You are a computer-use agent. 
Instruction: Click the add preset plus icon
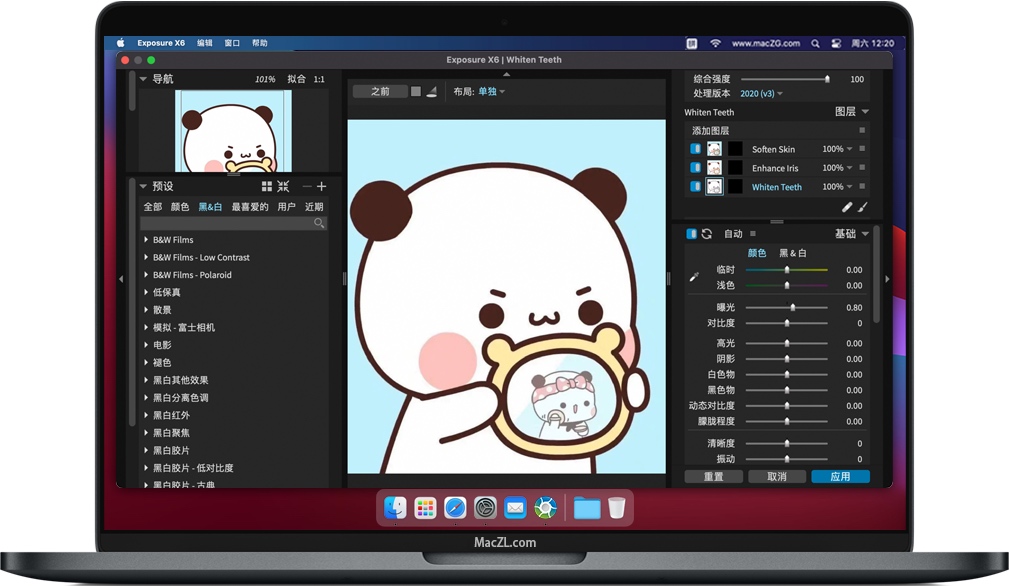[320, 185]
